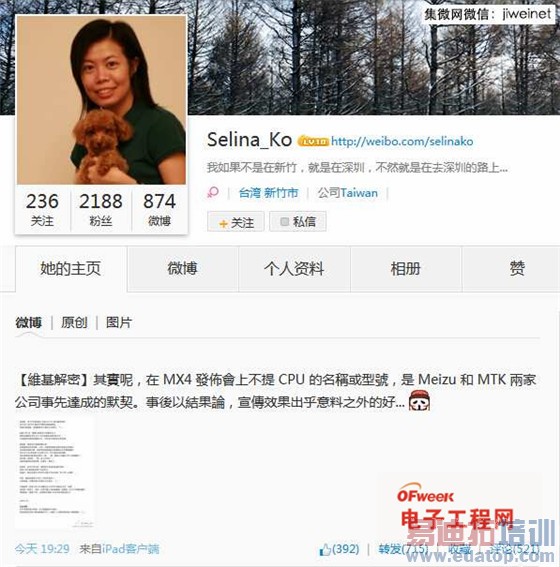
Task: Click the 台湾 新竹市 location link
Action: [269, 193]
